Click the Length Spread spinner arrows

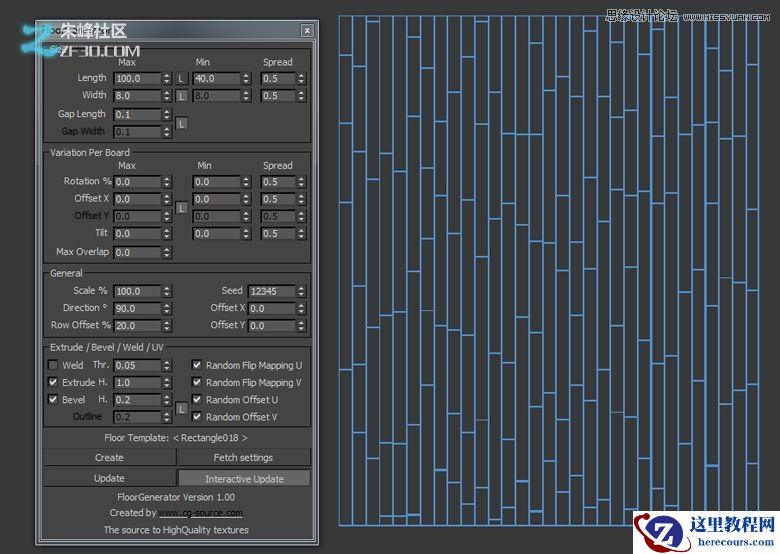tap(301, 79)
